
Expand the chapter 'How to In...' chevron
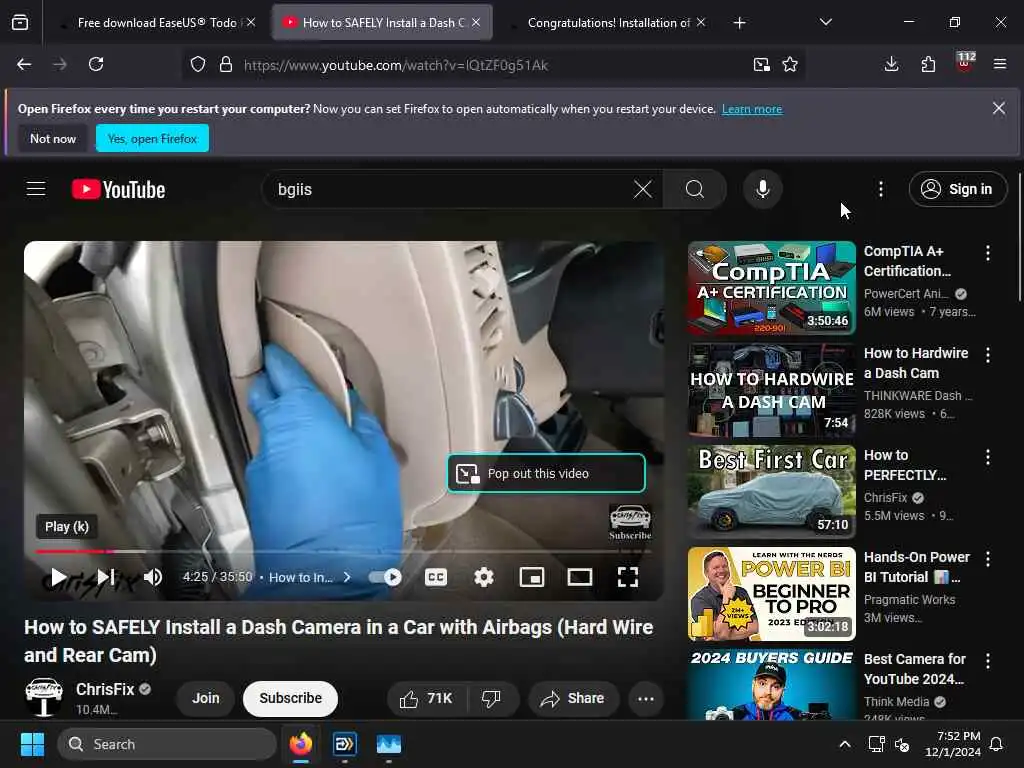[x=347, y=577]
